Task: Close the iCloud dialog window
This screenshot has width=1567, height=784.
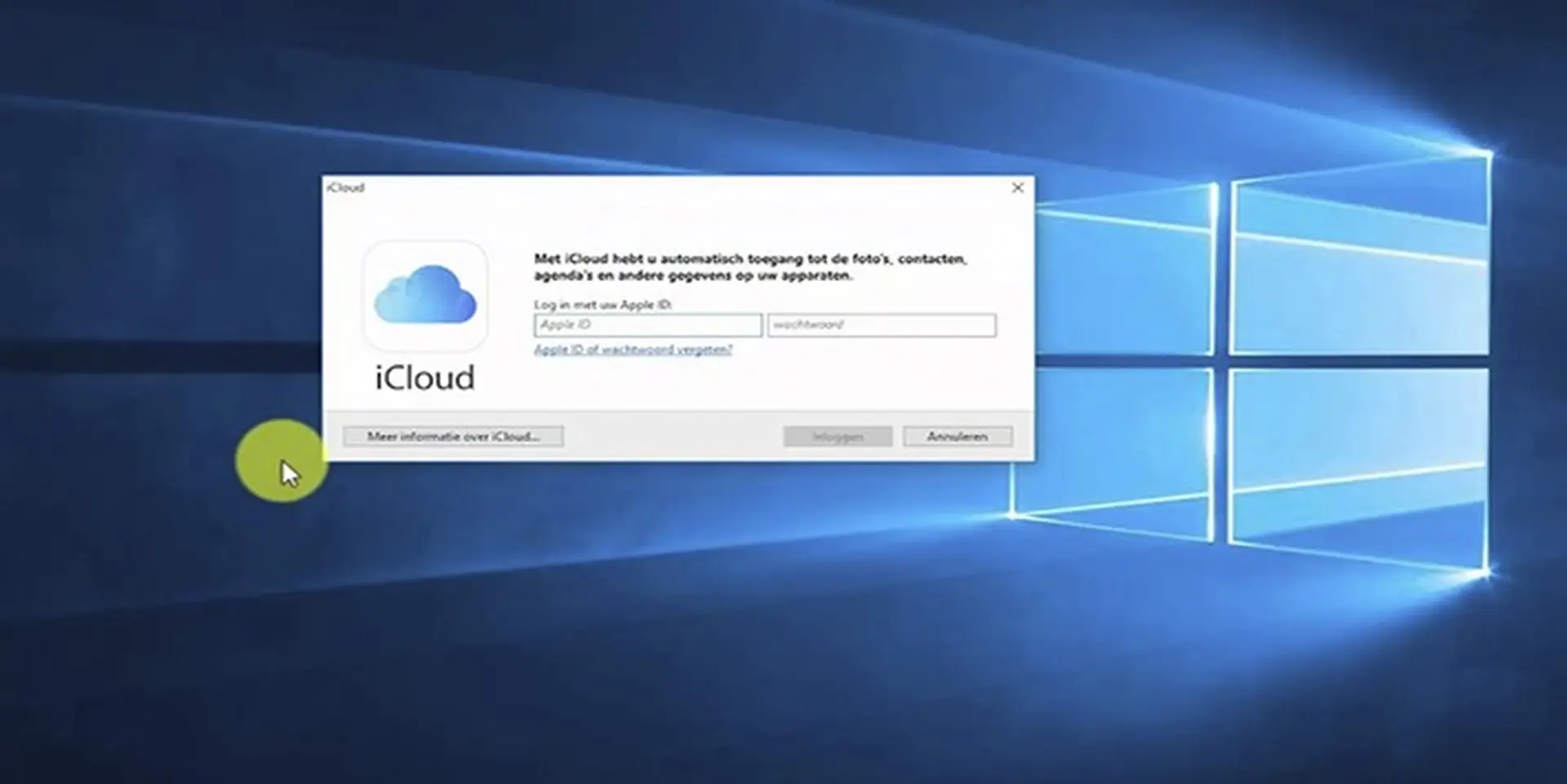Action: (x=1018, y=188)
